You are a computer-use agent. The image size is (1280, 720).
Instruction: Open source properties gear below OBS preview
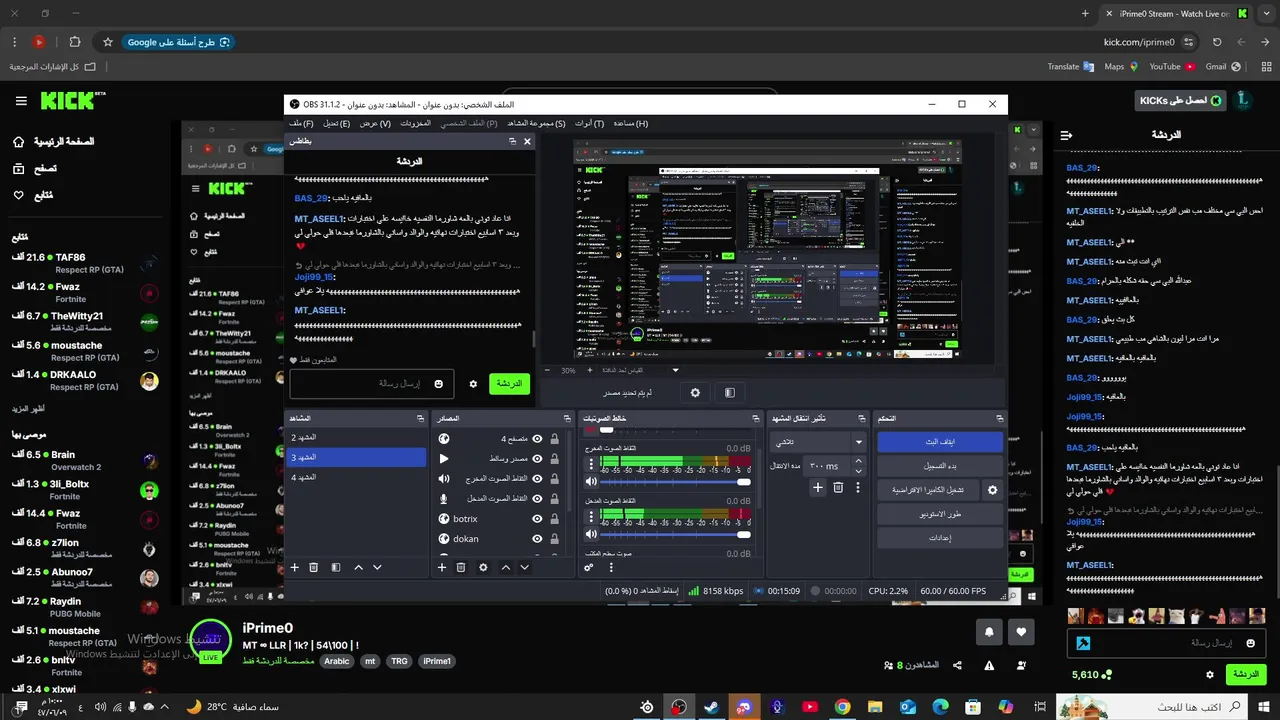tap(696, 393)
